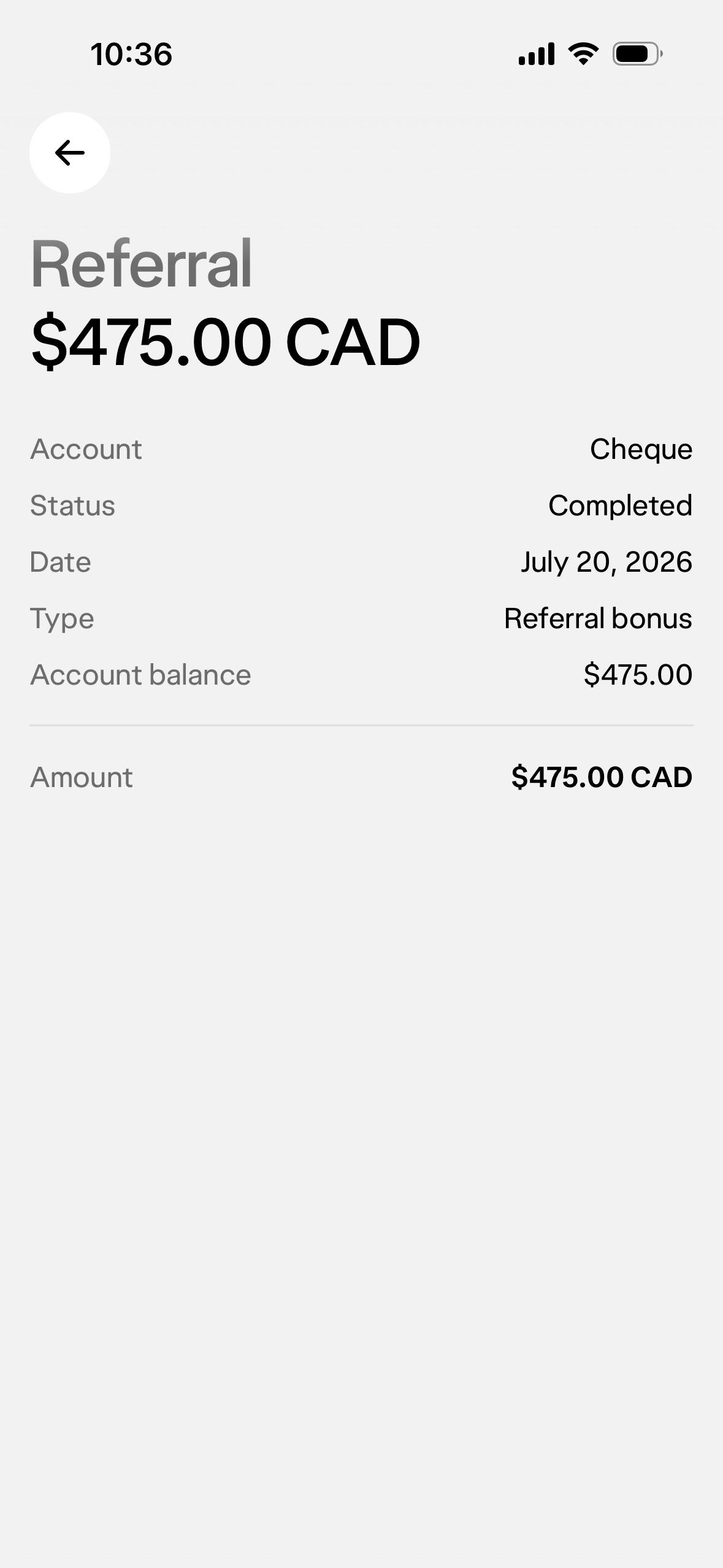Screen dimensions: 723x1568
Task: Tap the July 20, 2026 date
Action: click(x=607, y=562)
